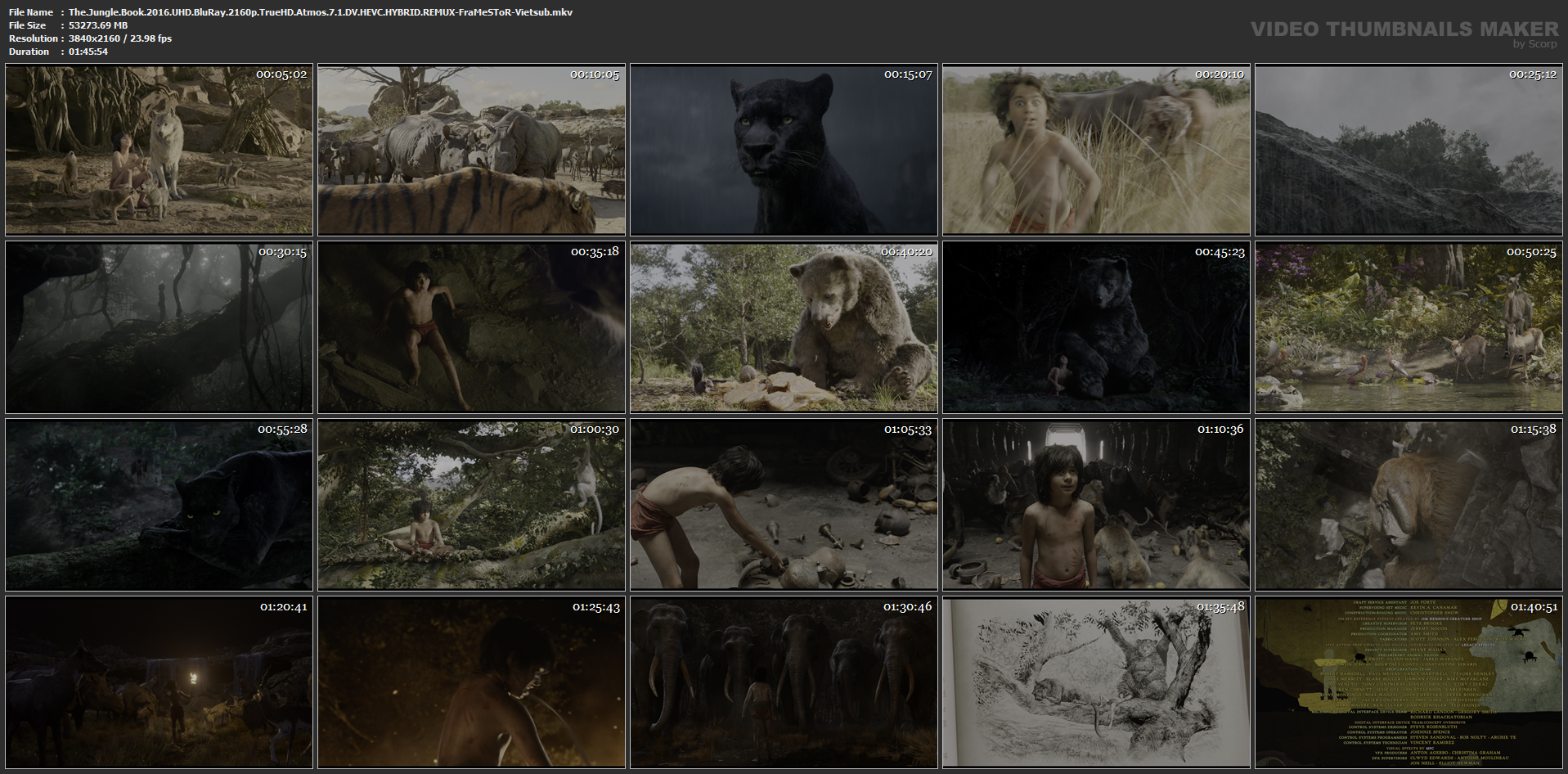The height and width of the screenshot is (774, 1568).
Task: Open the thumbnail at 00:05:02 with wolves
Action: (x=159, y=151)
